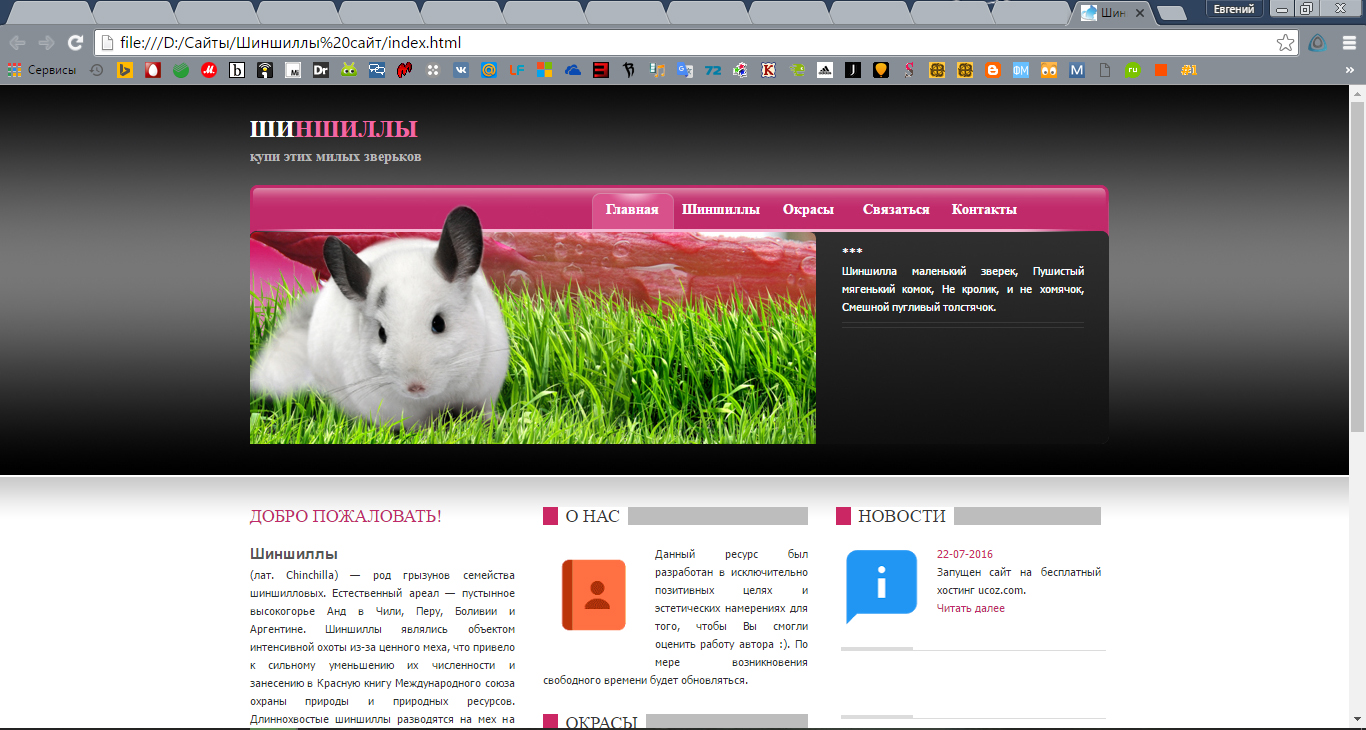The width and height of the screenshot is (1366, 730).
Task: Open the green ru bookmark icon
Action: 1133,70
